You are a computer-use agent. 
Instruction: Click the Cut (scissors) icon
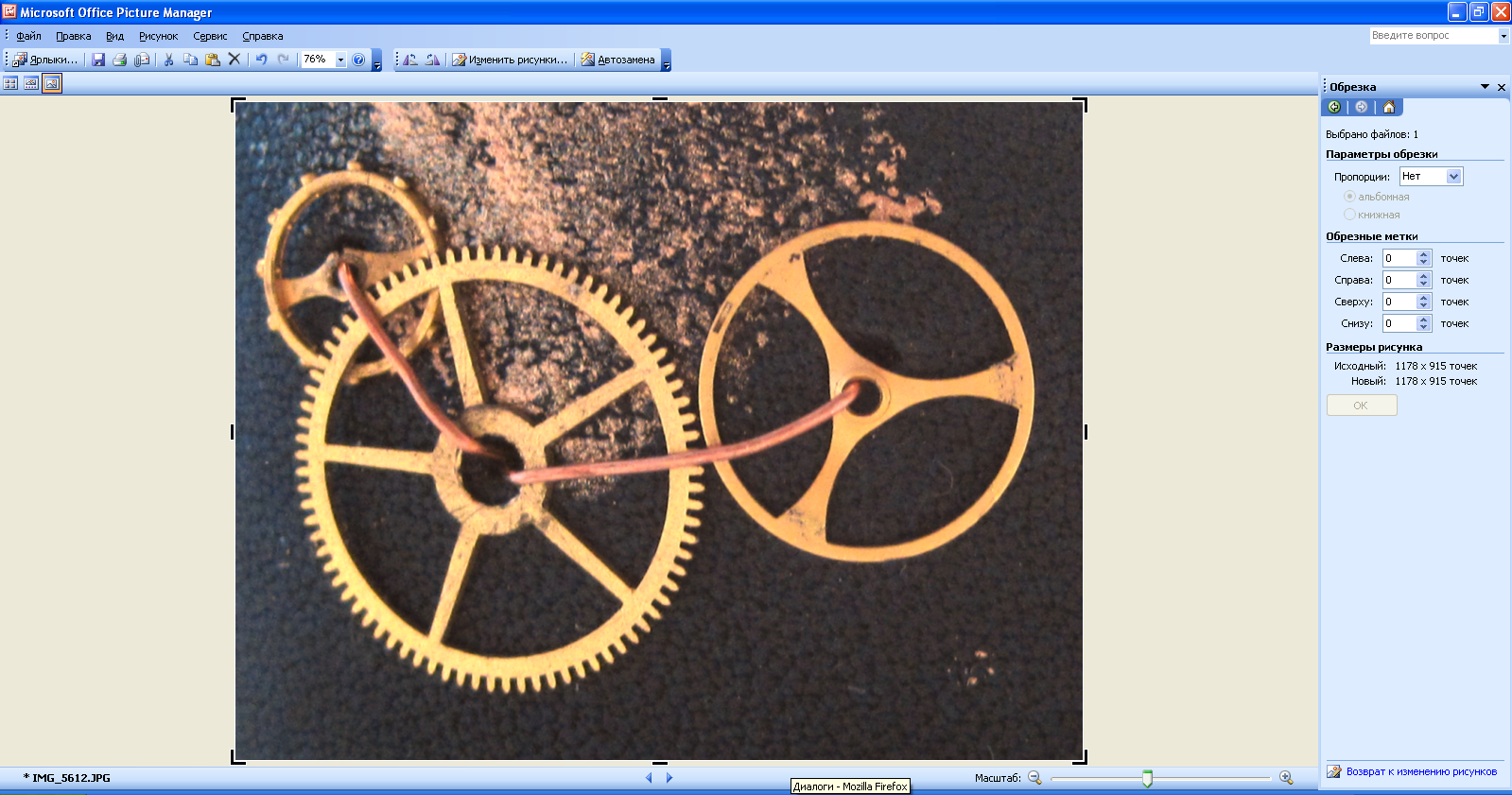[168, 60]
